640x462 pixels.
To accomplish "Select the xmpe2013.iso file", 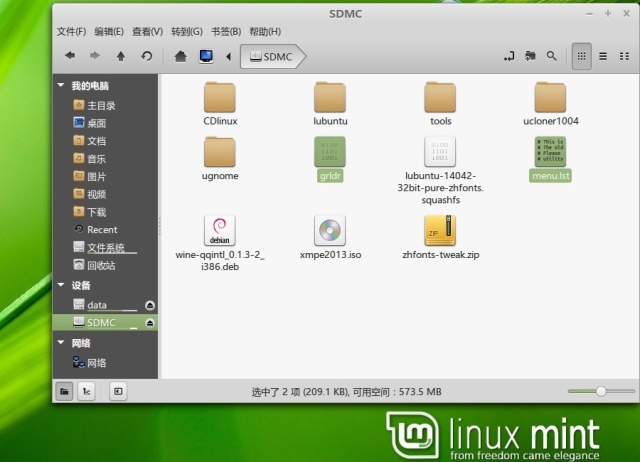I will pyautogui.click(x=330, y=237).
